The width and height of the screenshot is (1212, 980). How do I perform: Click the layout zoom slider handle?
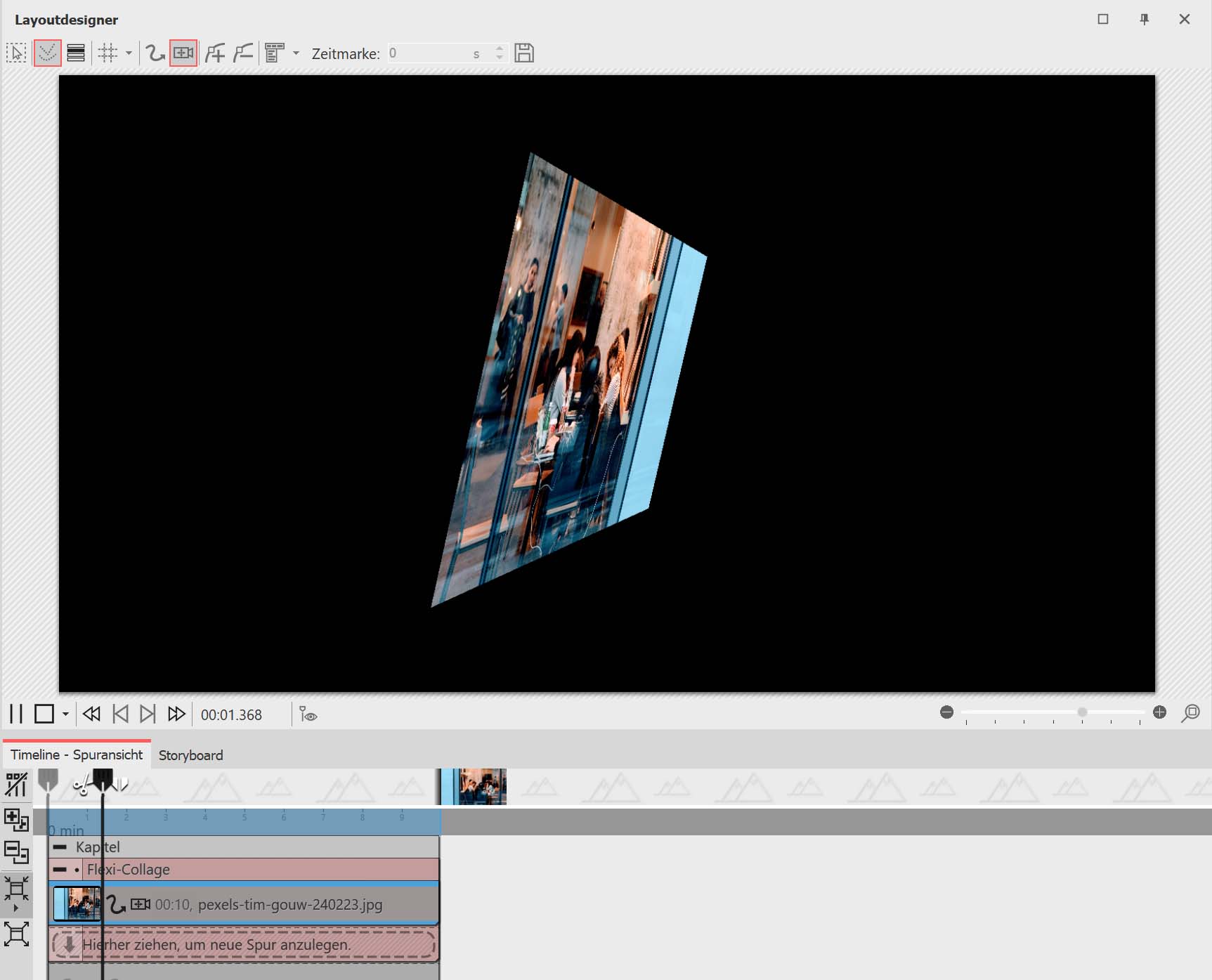pos(1082,712)
